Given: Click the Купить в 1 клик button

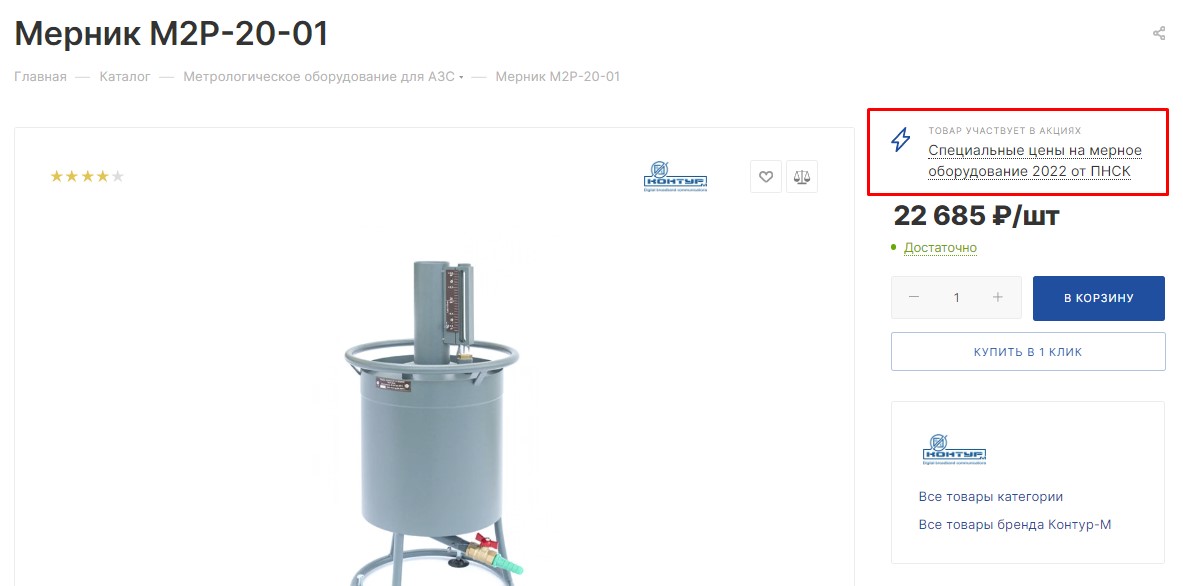Looking at the screenshot, I should 1028,351.
